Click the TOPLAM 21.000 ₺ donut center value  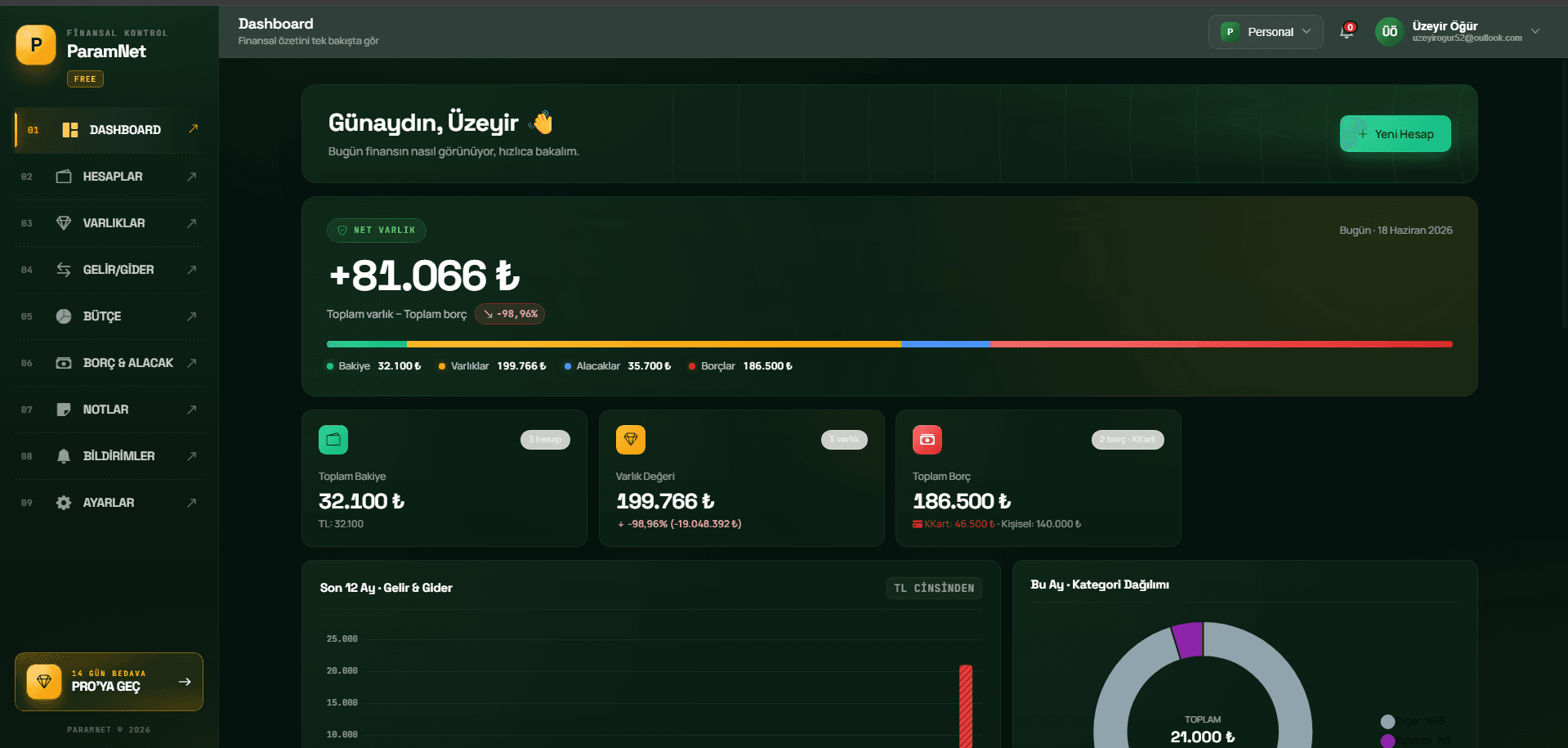point(1203,730)
